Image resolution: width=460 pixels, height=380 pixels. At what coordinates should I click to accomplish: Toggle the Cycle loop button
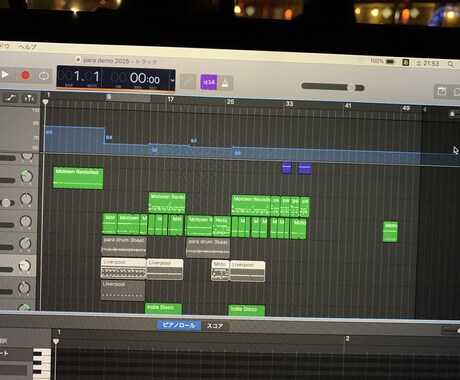44,76
